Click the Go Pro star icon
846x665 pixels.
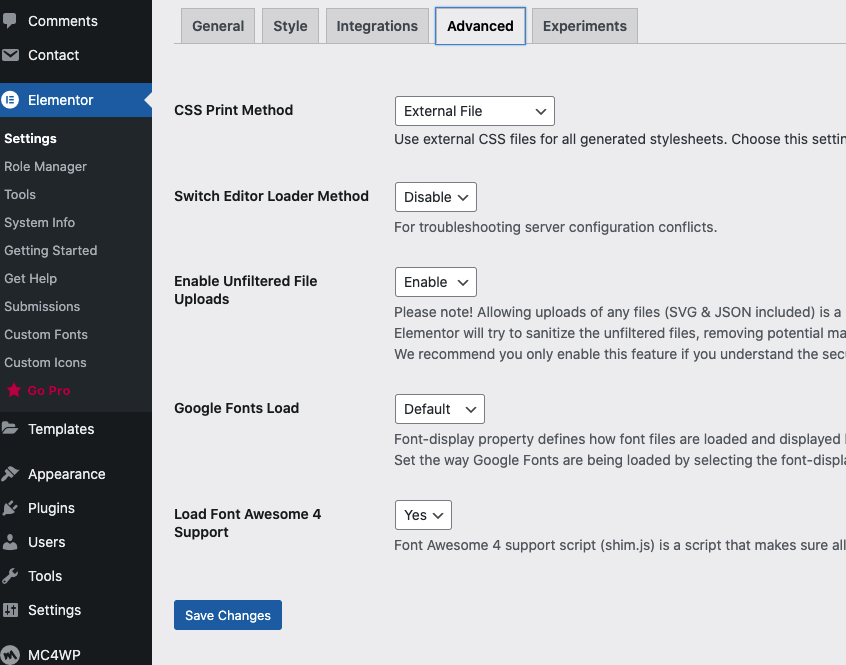coord(14,391)
